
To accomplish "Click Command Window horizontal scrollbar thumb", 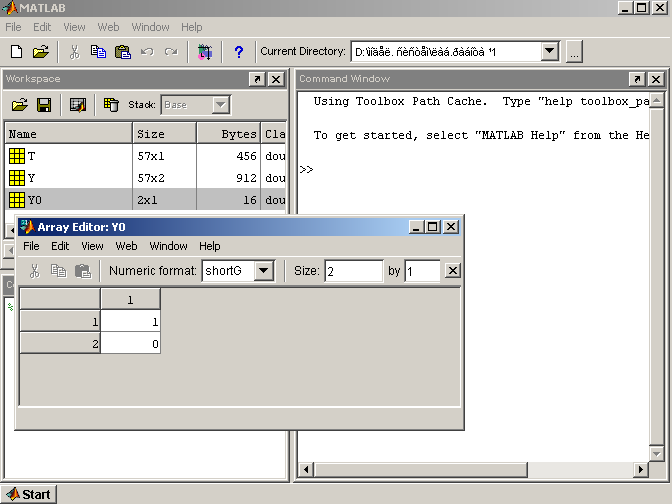I will point(421,470).
